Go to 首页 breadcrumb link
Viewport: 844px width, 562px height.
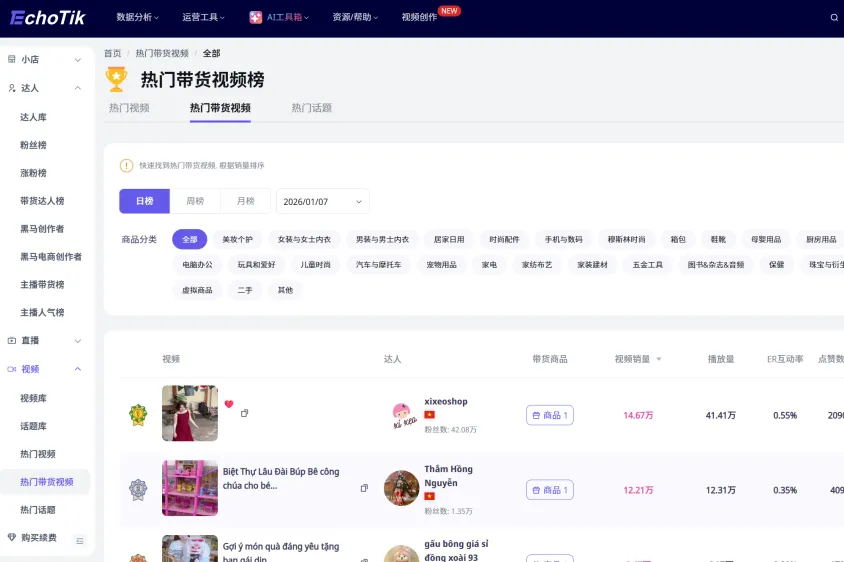coord(112,53)
